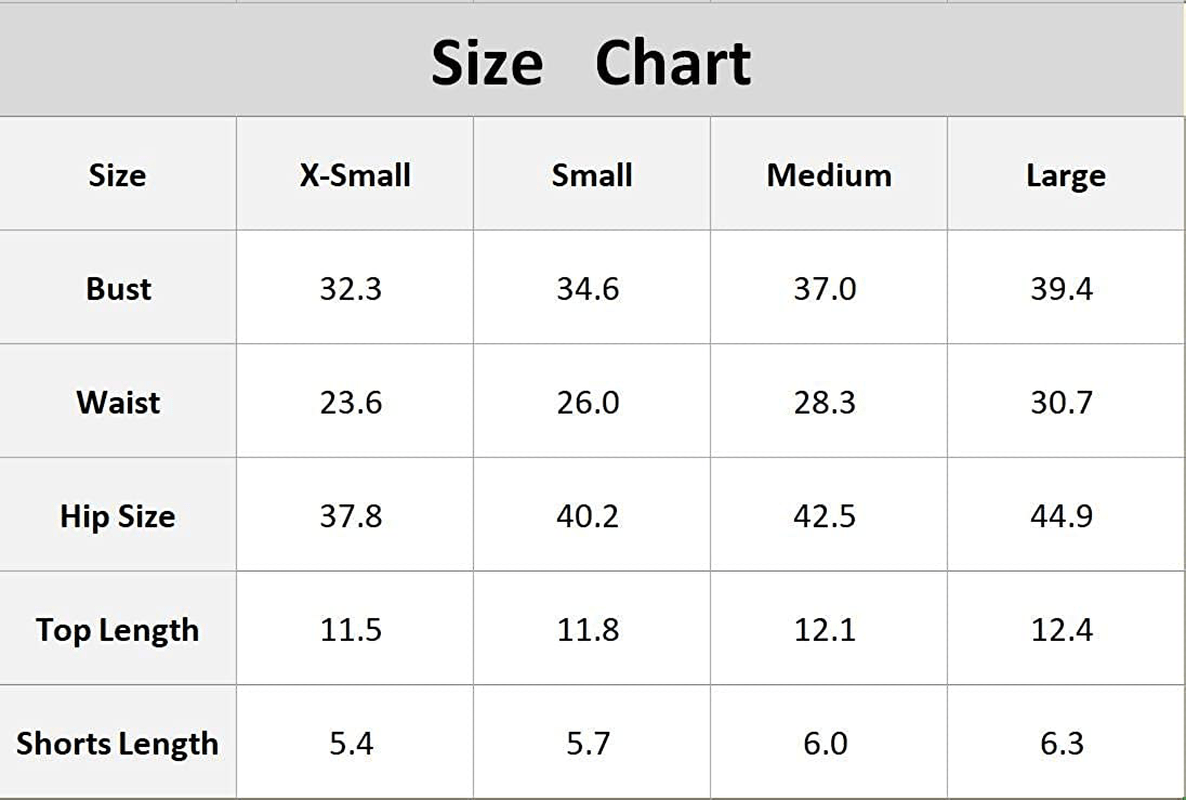Viewport: 1186px width, 800px height.
Task: Click the Large waist value 30.7
Action: tap(1062, 402)
